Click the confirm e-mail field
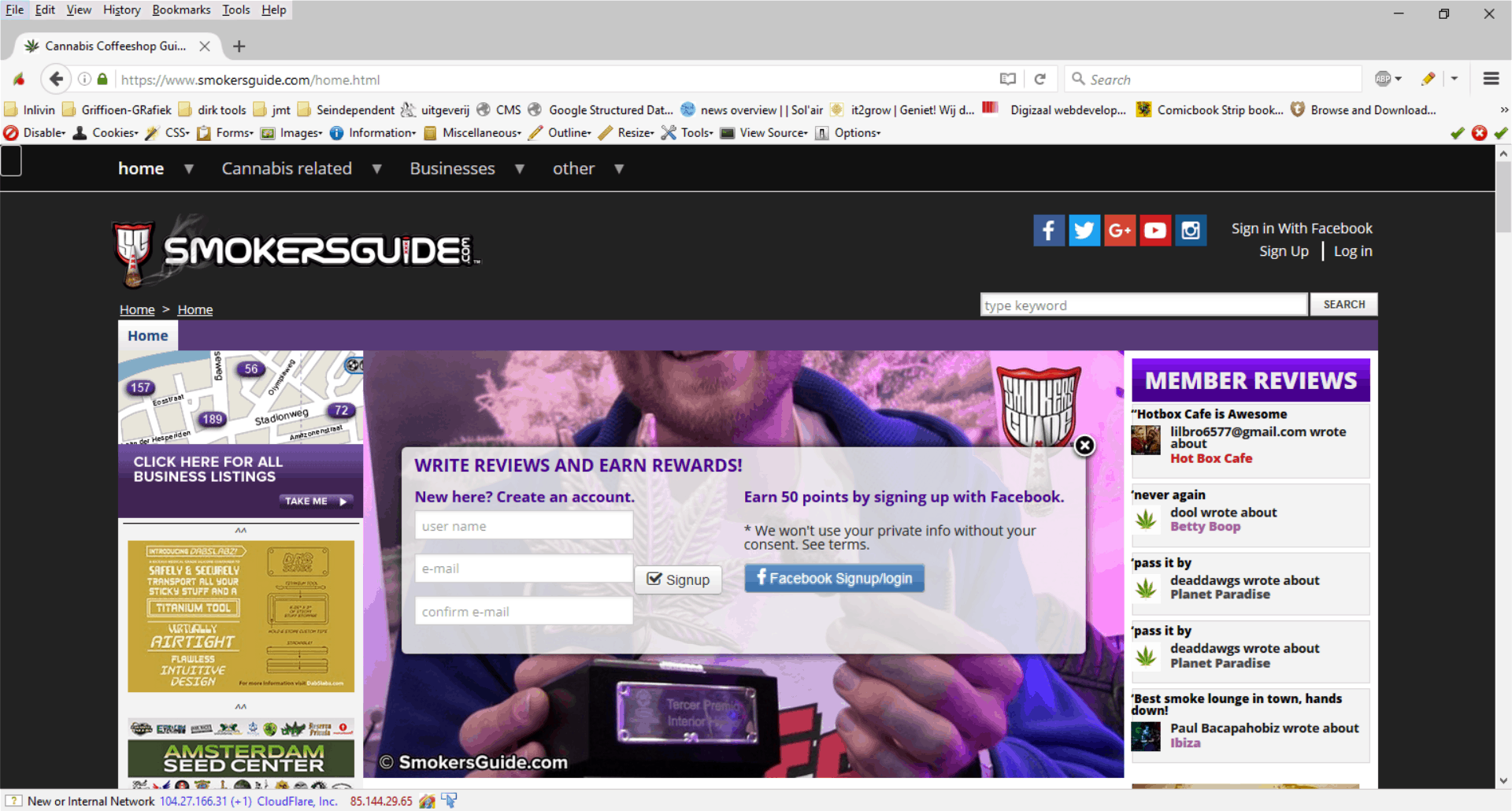The width and height of the screenshot is (1512, 811). pyautogui.click(x=524, y=612)
